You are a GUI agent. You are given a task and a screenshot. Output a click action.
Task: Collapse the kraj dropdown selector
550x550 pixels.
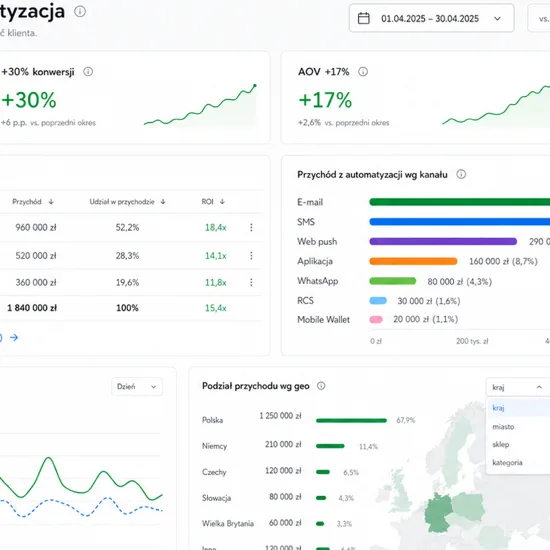click(518, 387)
